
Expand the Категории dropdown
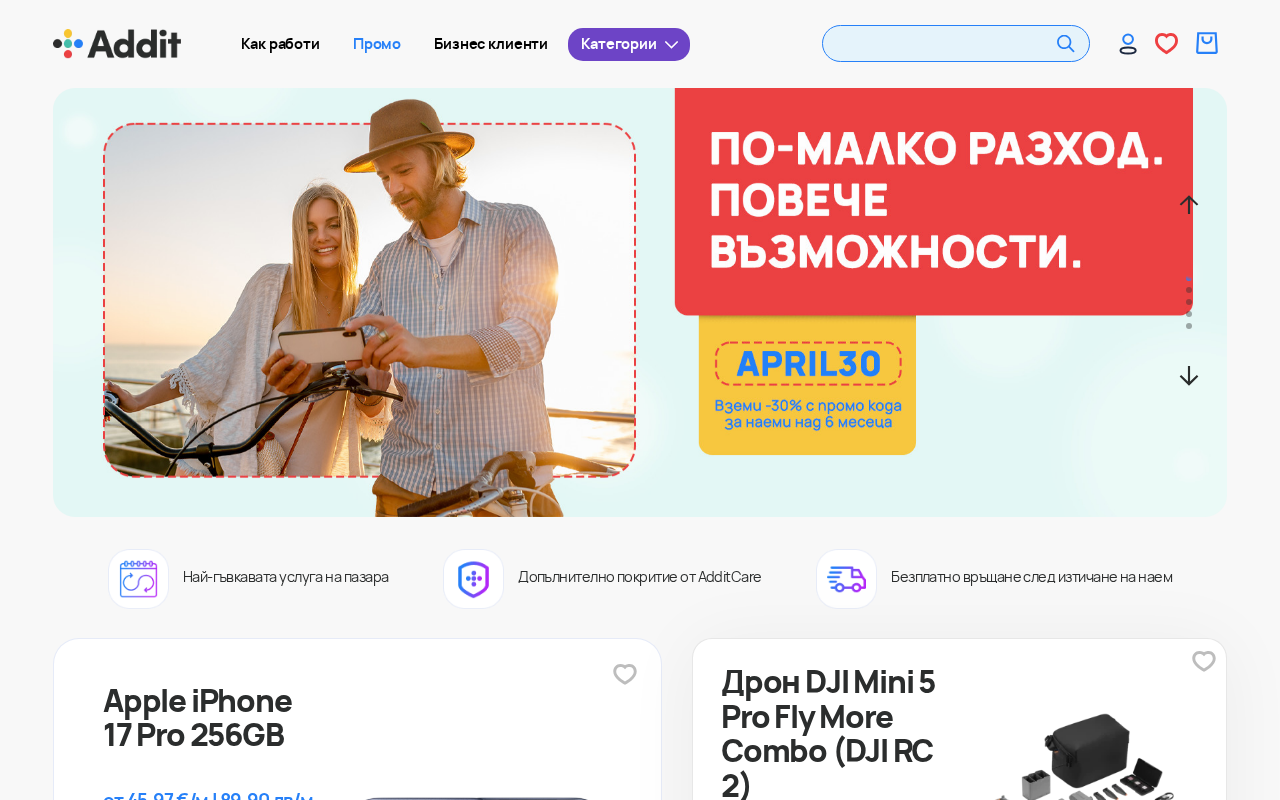pyautogui.click(x=629, y=44)
